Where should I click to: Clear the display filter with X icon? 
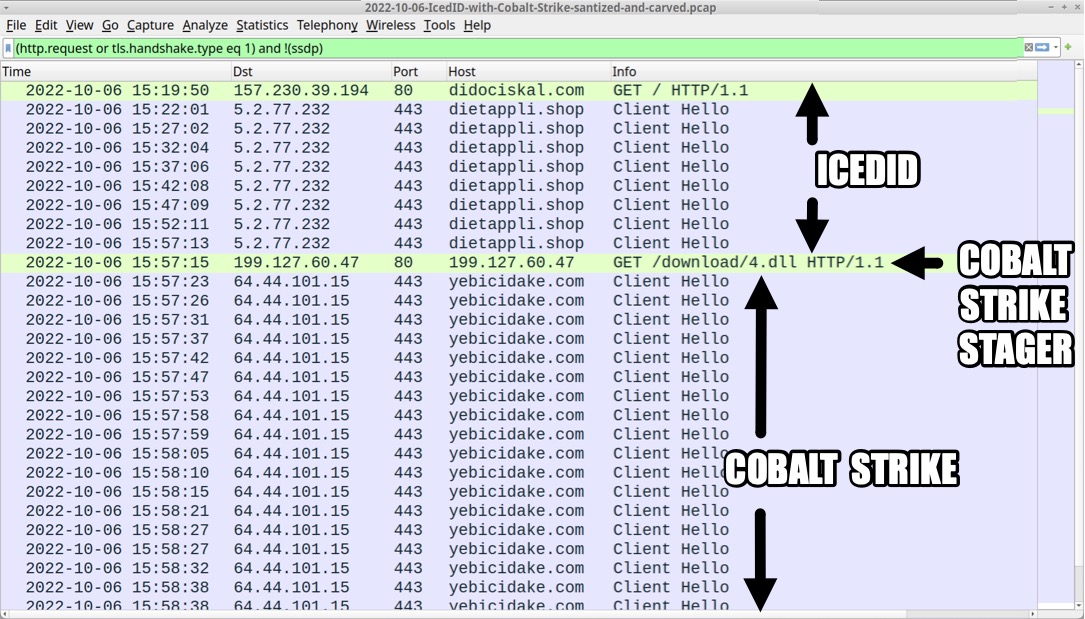coord(1028,48)
